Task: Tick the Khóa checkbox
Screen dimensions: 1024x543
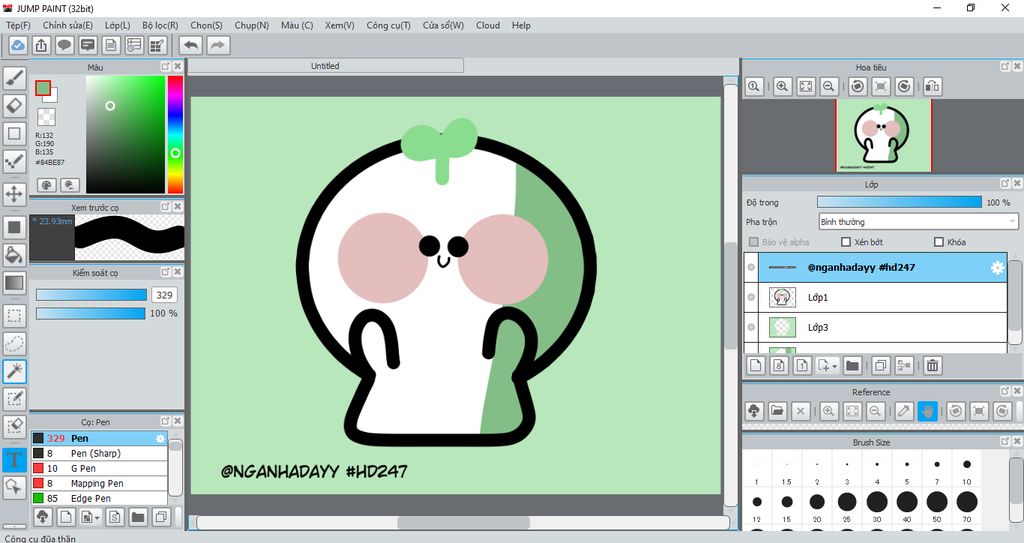Action: (938, 242)
